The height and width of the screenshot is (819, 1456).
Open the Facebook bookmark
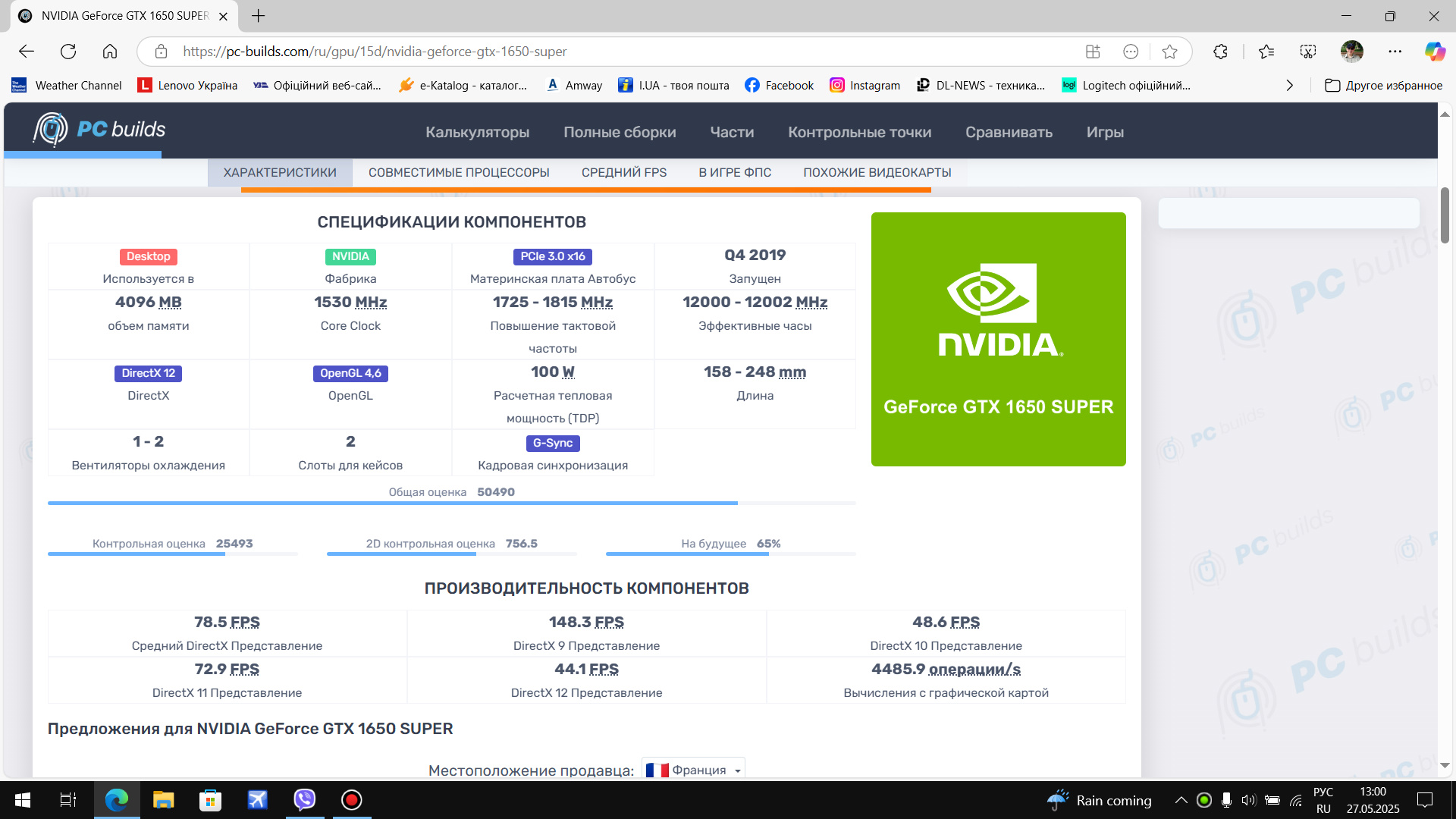(x=780, y=86)
